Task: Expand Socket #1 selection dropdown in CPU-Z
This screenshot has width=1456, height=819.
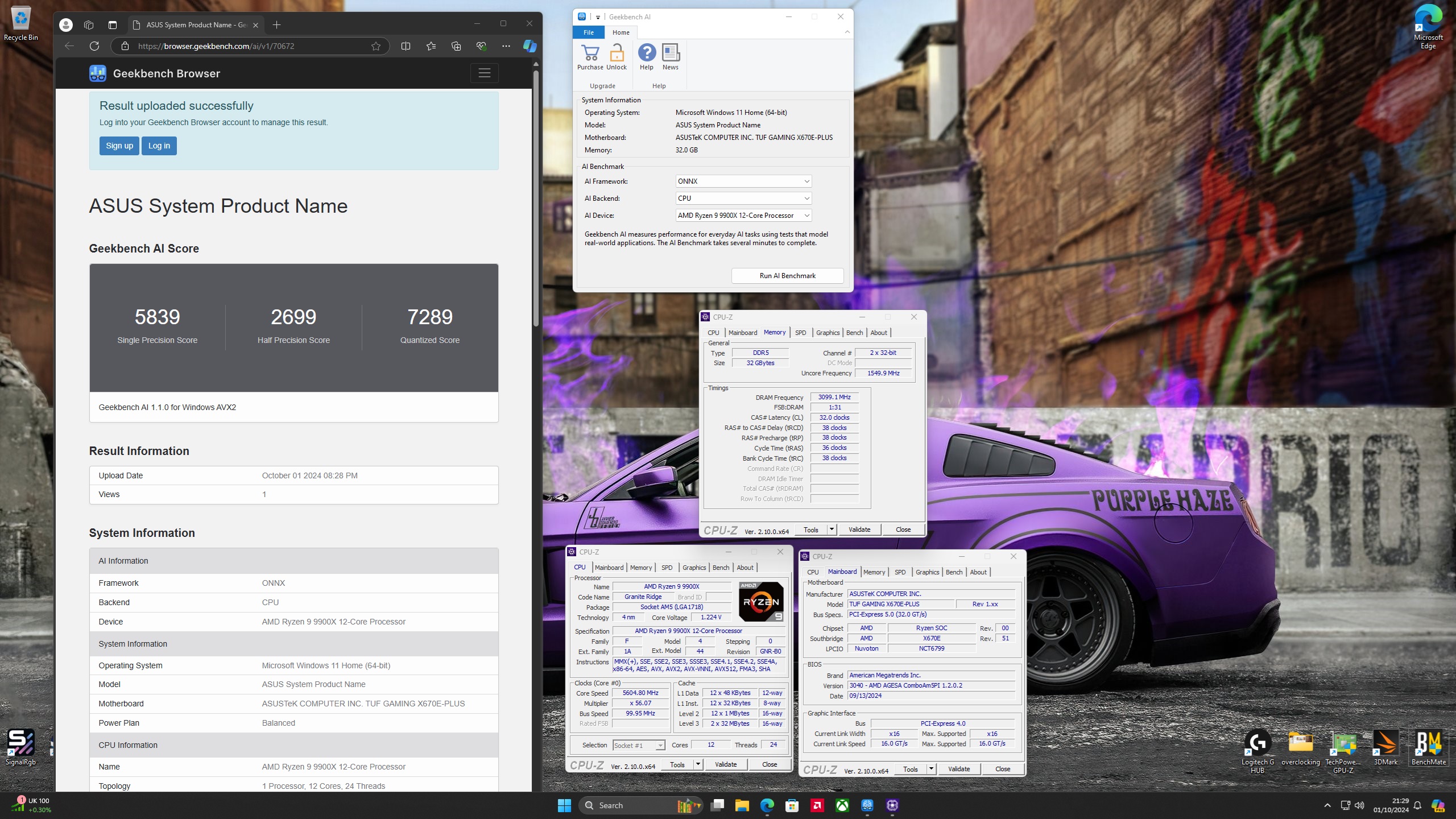Action: click(639, 745)
